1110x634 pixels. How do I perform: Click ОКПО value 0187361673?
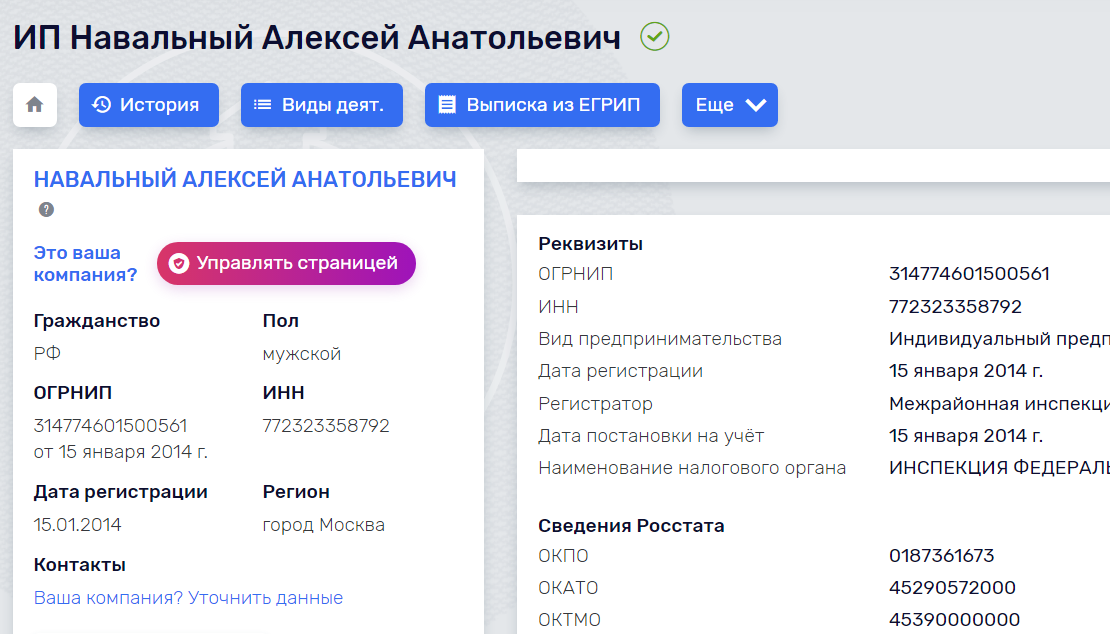942,555
